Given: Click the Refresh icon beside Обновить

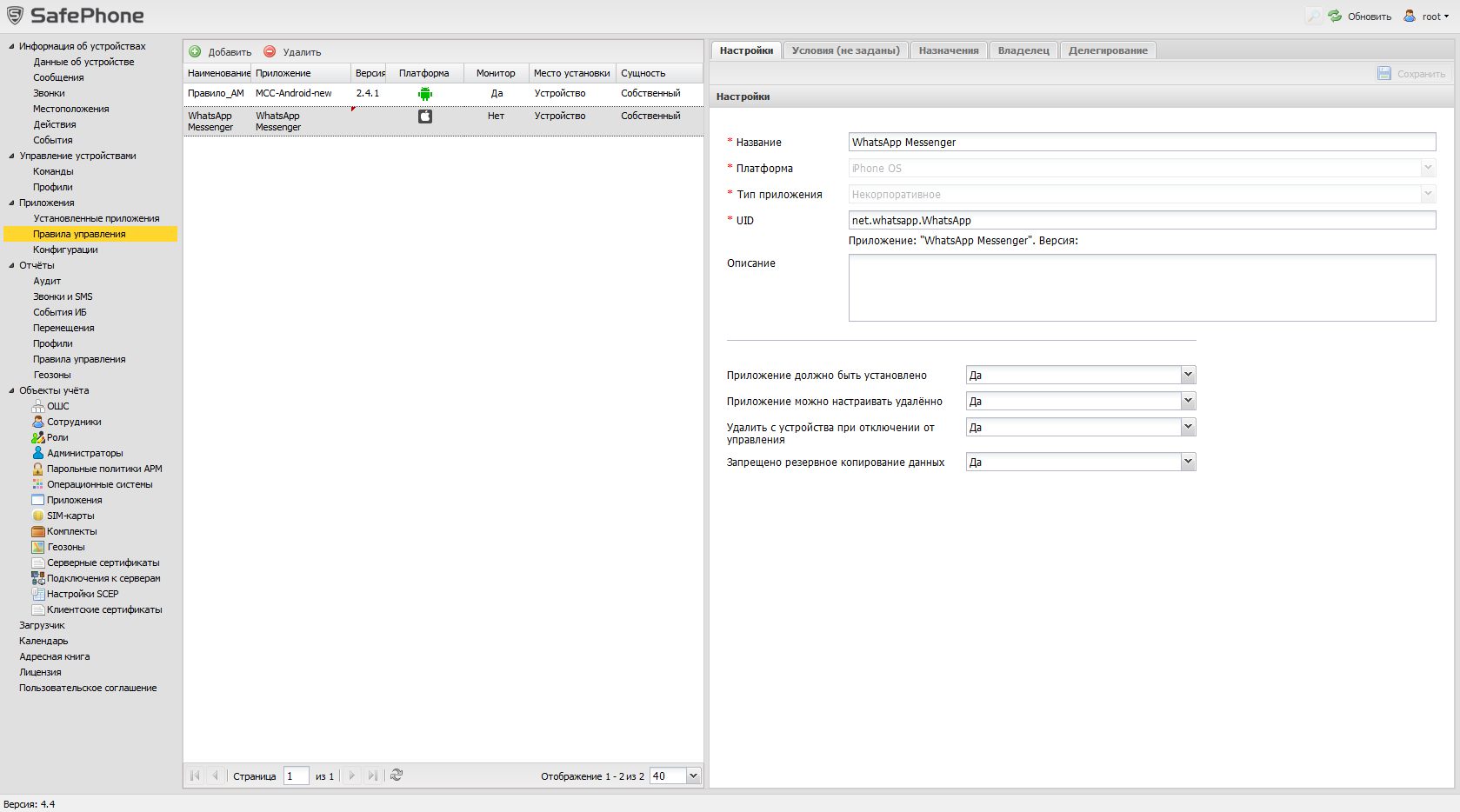Looking at the screenshot, I should pyautogui.click(x=1335, y=16).
